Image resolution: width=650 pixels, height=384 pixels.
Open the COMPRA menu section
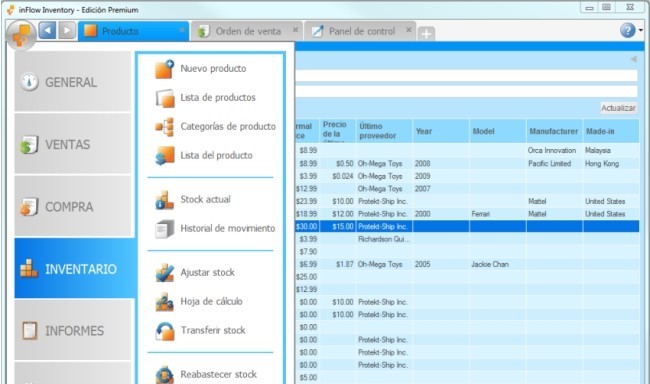pos(73,206)
